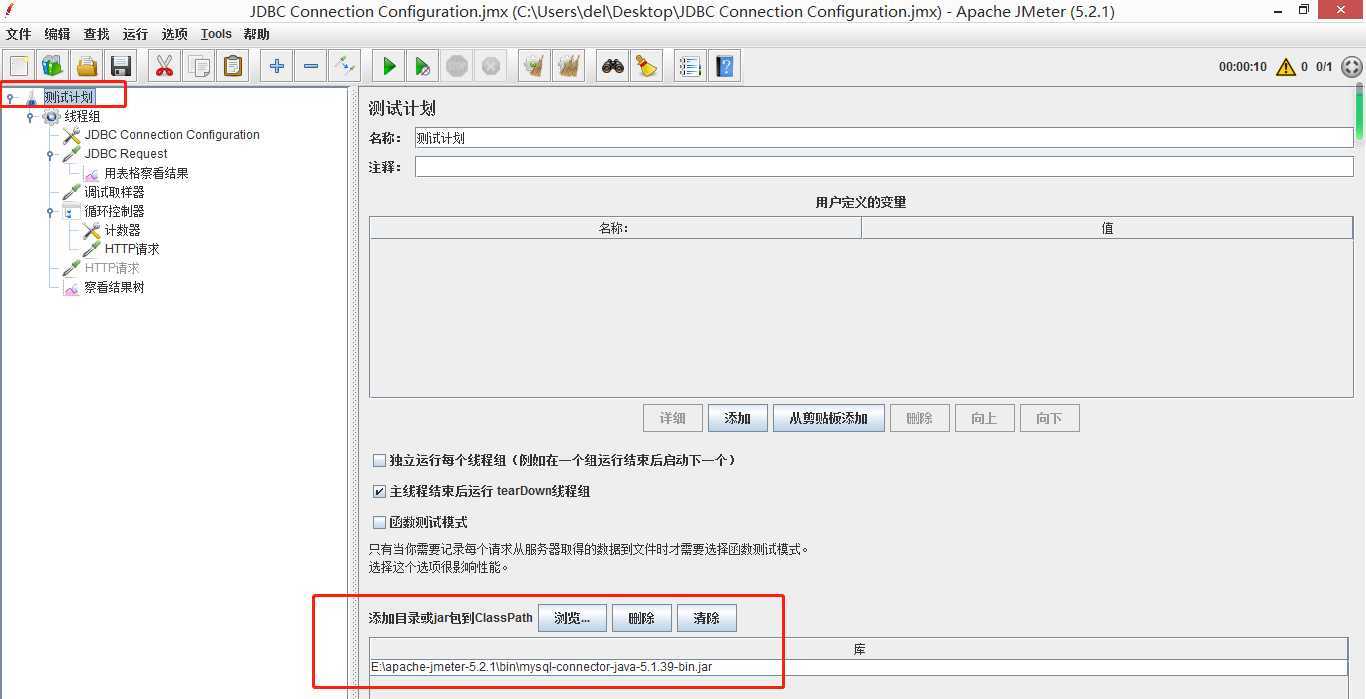1366x699 pixels.
Task: Clear all results with double broom icon
Action: point(569,66)
